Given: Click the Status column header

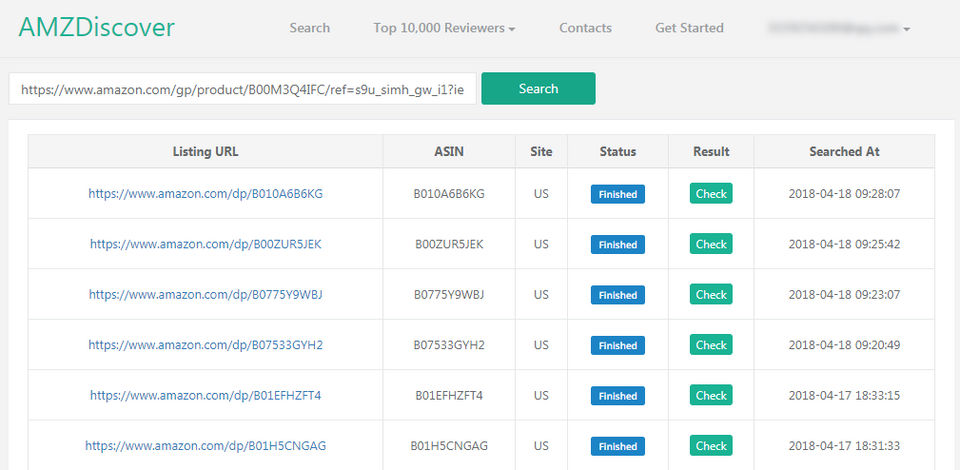Looking at the screenshot, I should click(x=618, y=151).
